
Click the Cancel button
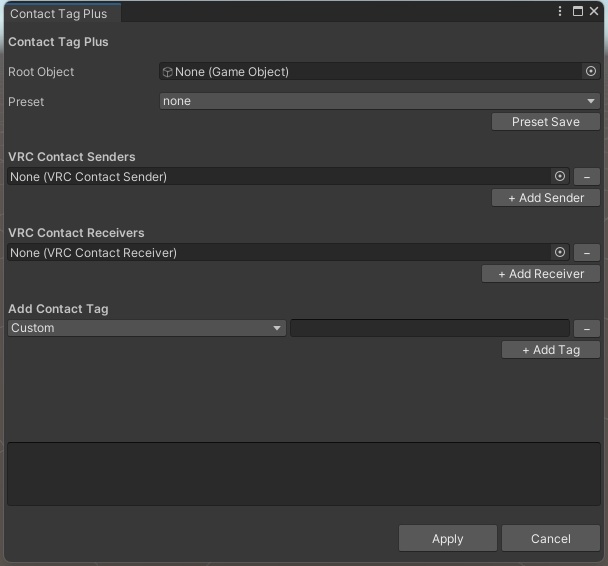tap(551, 538)
